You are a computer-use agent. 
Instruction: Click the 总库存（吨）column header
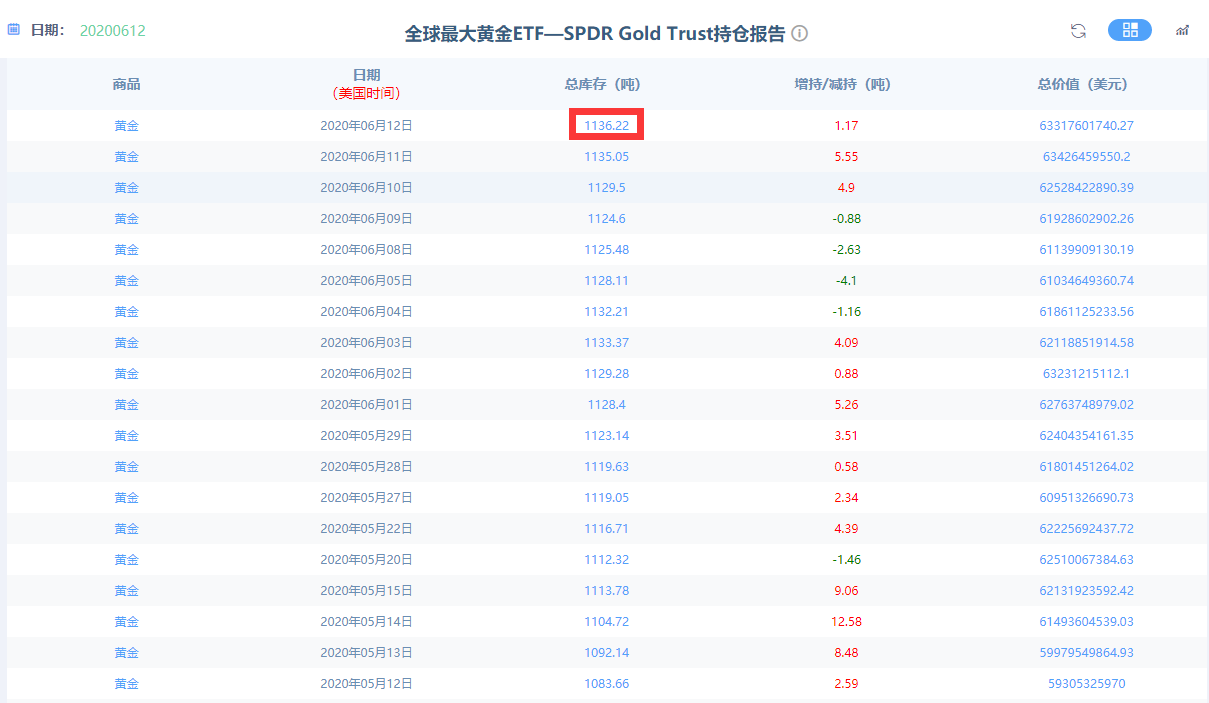(607, 85)
